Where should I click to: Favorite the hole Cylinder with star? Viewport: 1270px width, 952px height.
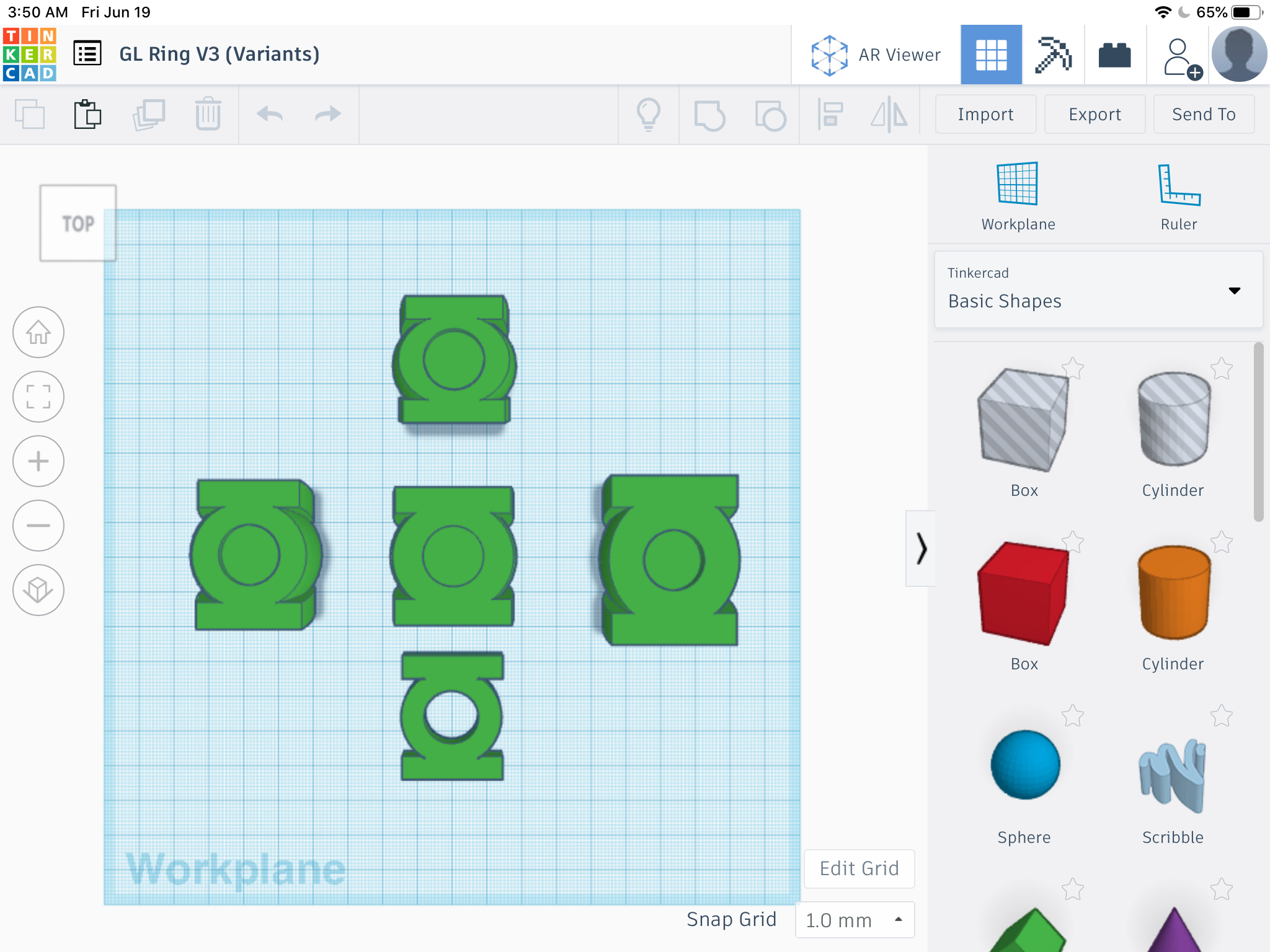tap(1222, 369)
